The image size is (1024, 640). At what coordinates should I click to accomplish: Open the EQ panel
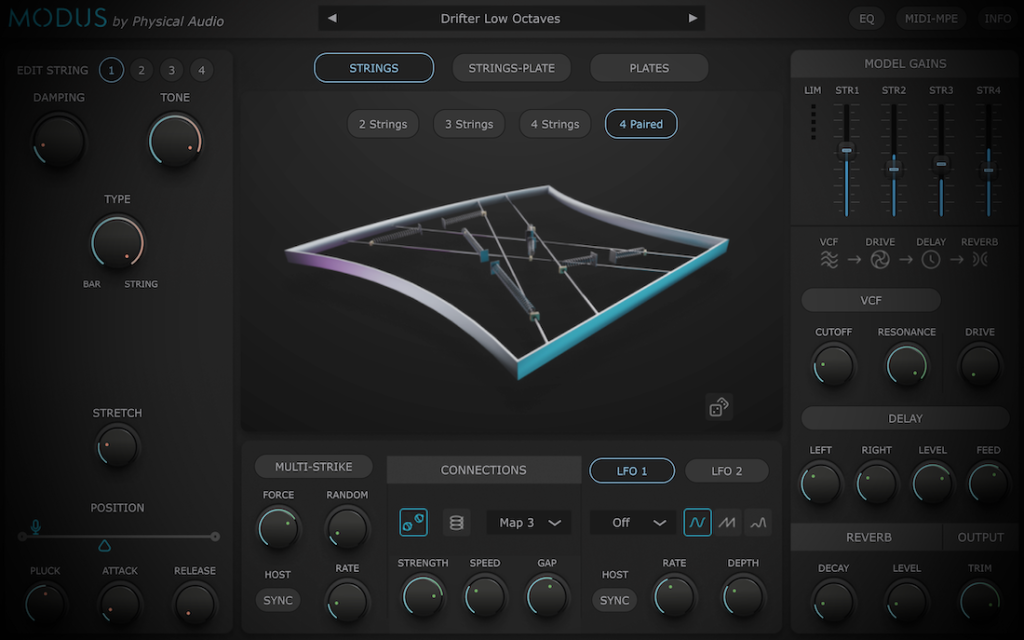click(x=866, y=18)
